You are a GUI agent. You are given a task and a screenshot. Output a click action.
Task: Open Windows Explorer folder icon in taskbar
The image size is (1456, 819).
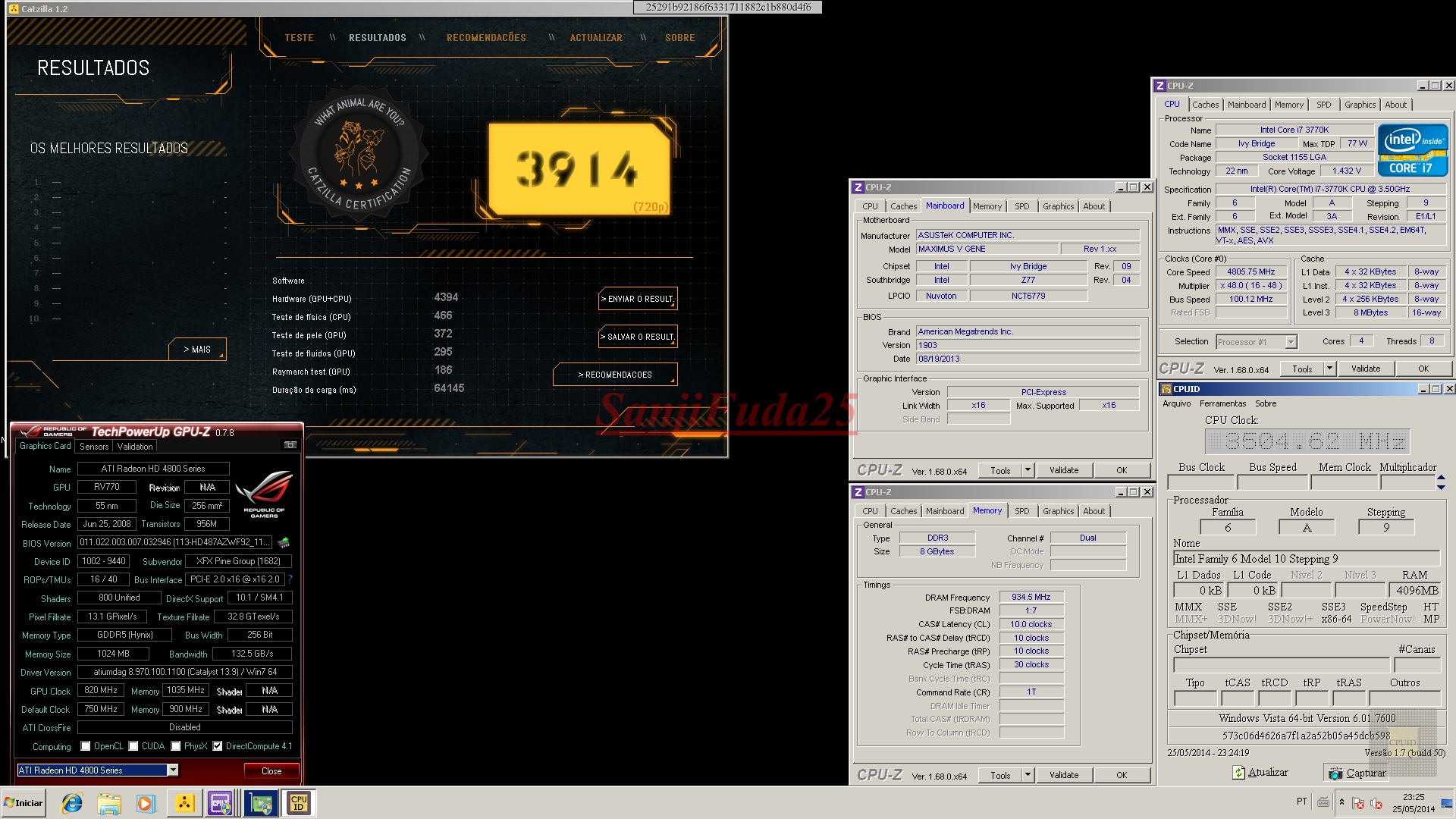[x=109, y=803]
